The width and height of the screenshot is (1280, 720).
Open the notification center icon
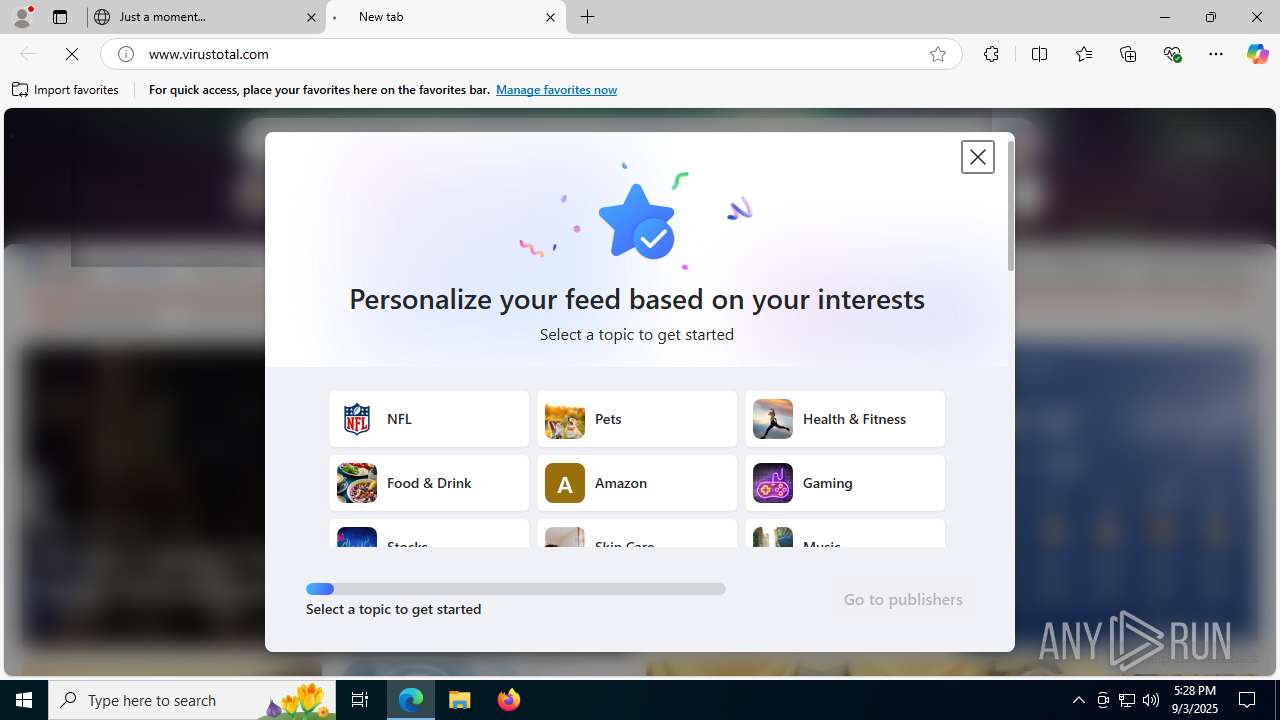(1248, 700)
